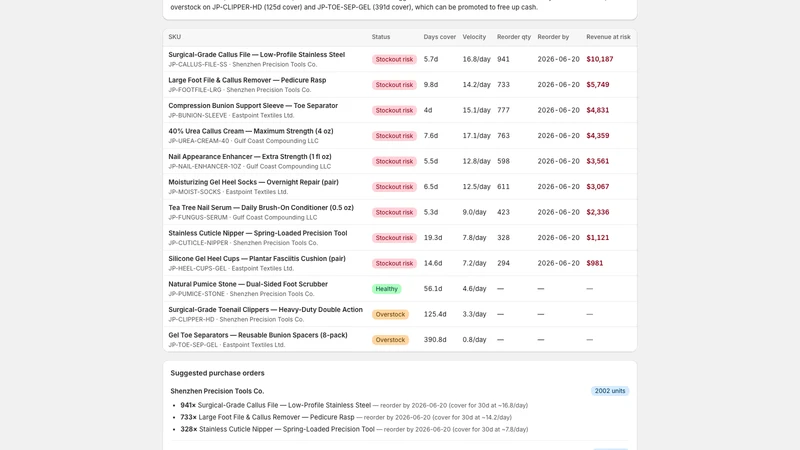Screen dimensions: 800x450
Task: Click the 941× Callus File order line
Action: (354, 405)
